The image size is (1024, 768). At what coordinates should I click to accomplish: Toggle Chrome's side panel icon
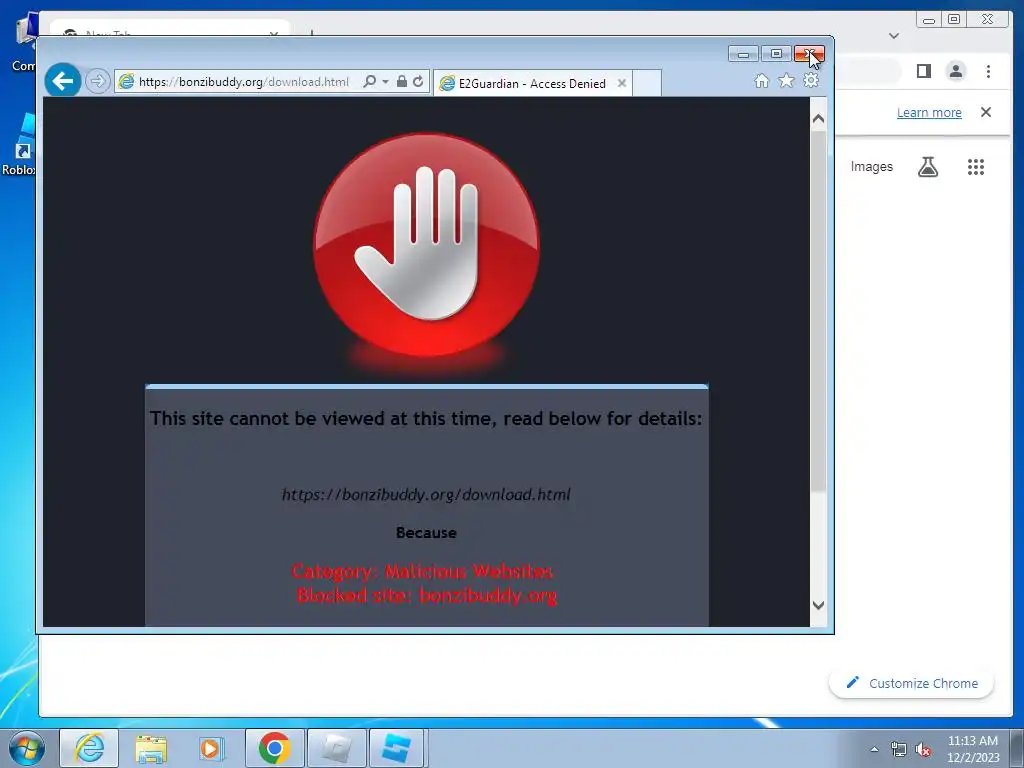click(923, 71)
